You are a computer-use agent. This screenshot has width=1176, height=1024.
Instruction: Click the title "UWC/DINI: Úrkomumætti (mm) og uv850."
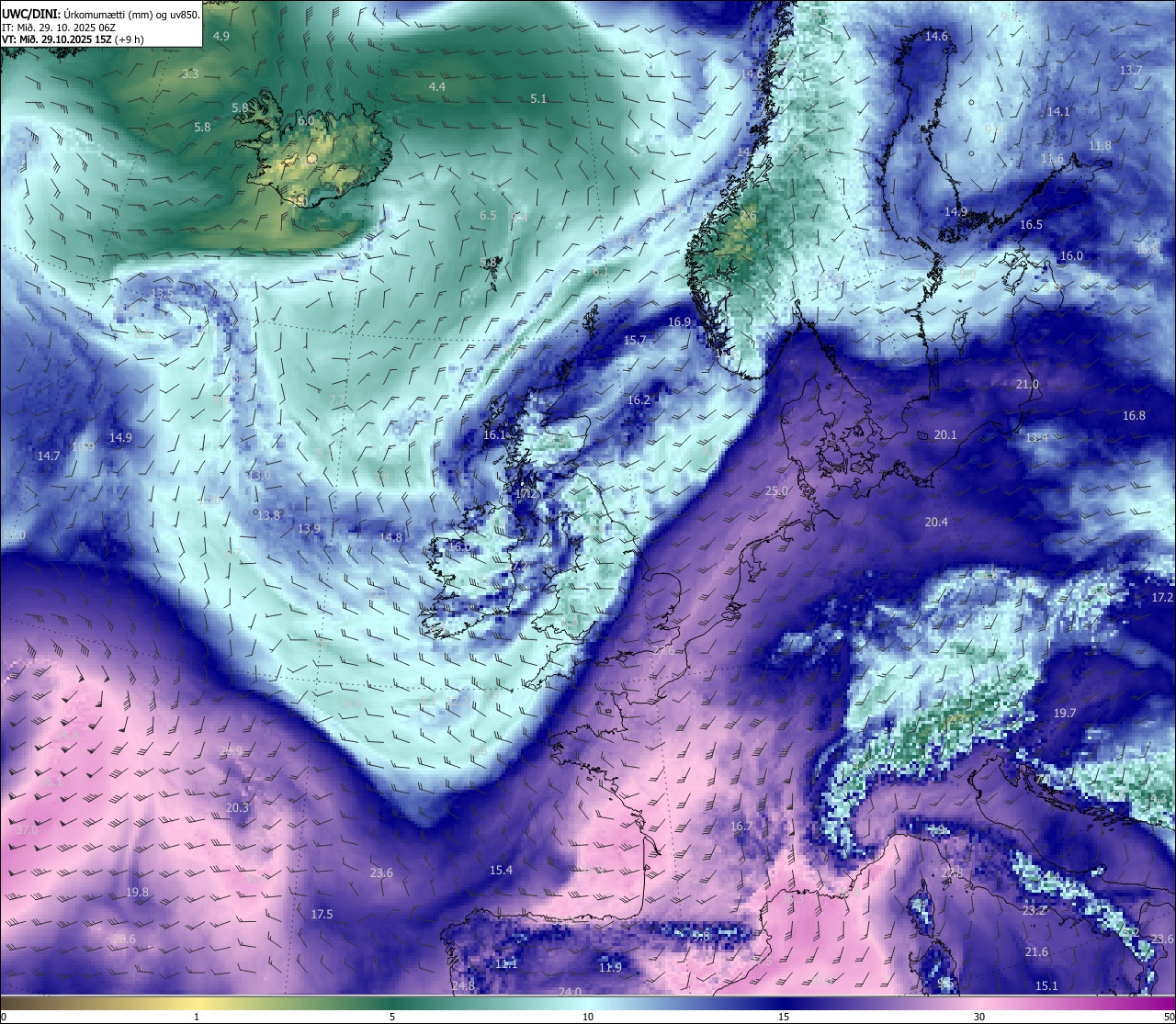click(x=101, y=15)
